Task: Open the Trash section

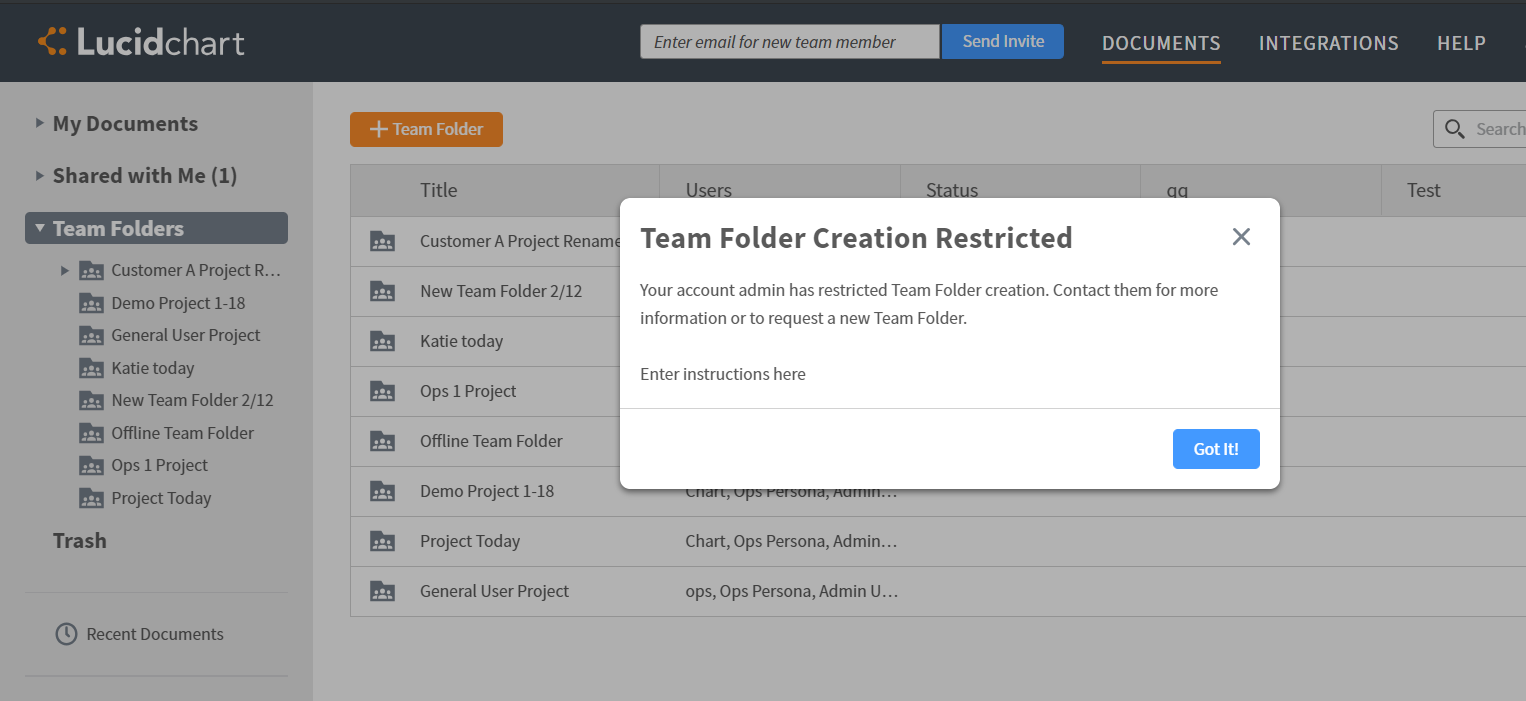Action: point(80,540)
